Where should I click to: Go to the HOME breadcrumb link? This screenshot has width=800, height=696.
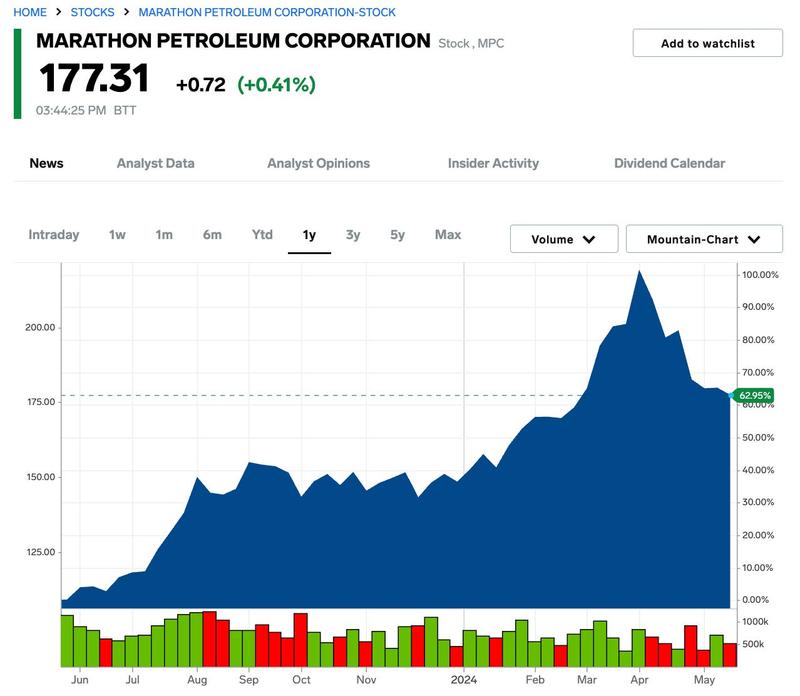pos(30,12)
